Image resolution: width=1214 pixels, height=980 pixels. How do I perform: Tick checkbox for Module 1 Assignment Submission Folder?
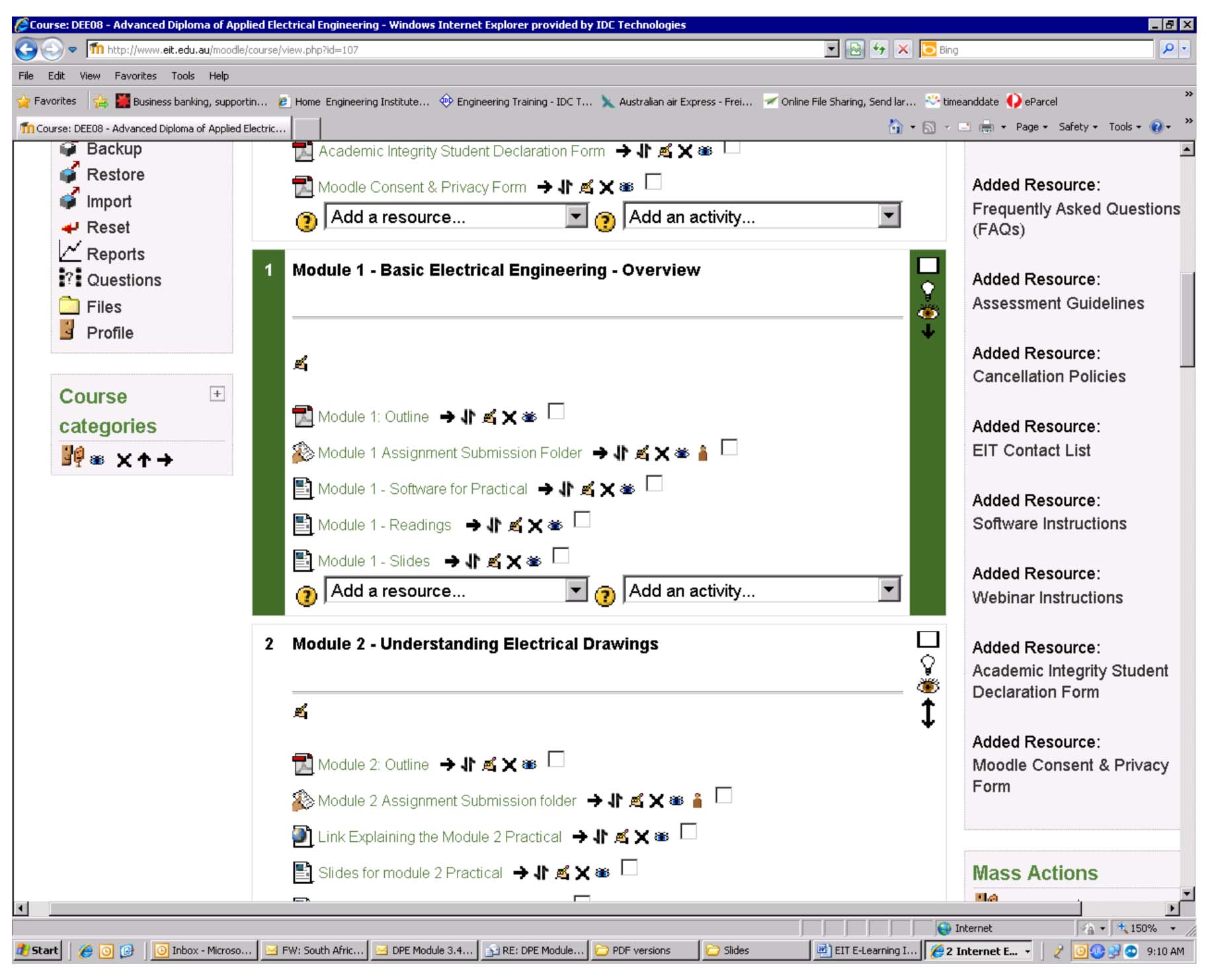[729, 448]
